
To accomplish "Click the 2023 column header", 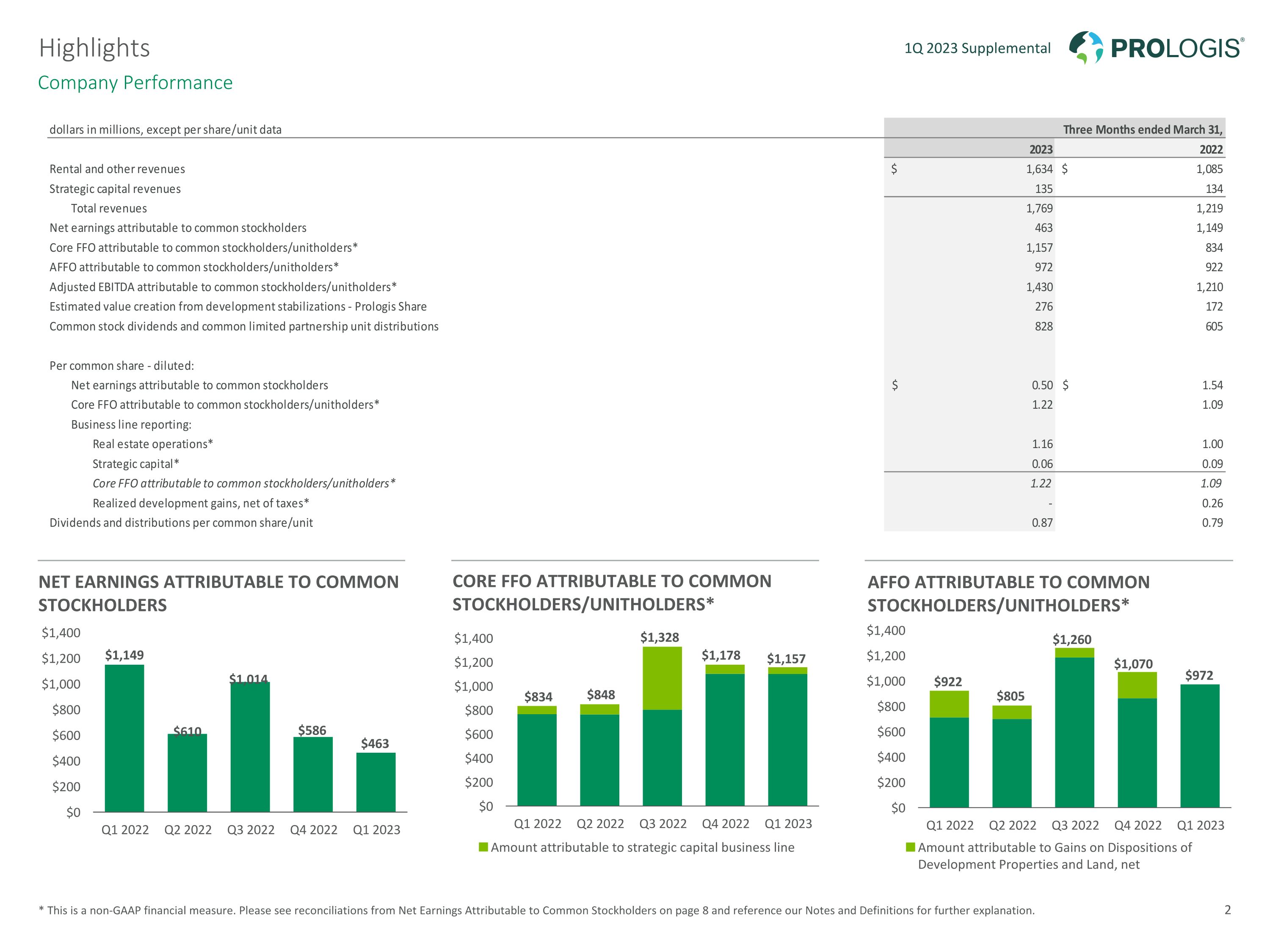I will coord(1041,149).
